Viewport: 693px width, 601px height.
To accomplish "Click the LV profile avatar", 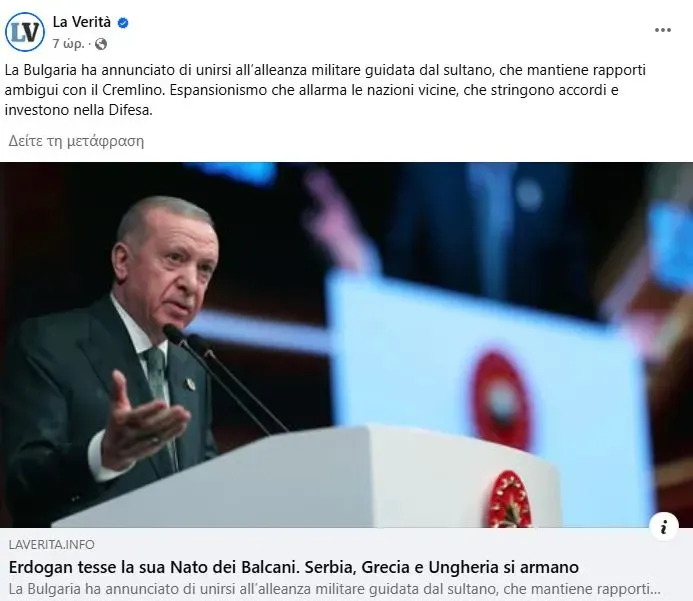I will pyautogui.click(x=25, y=32).
